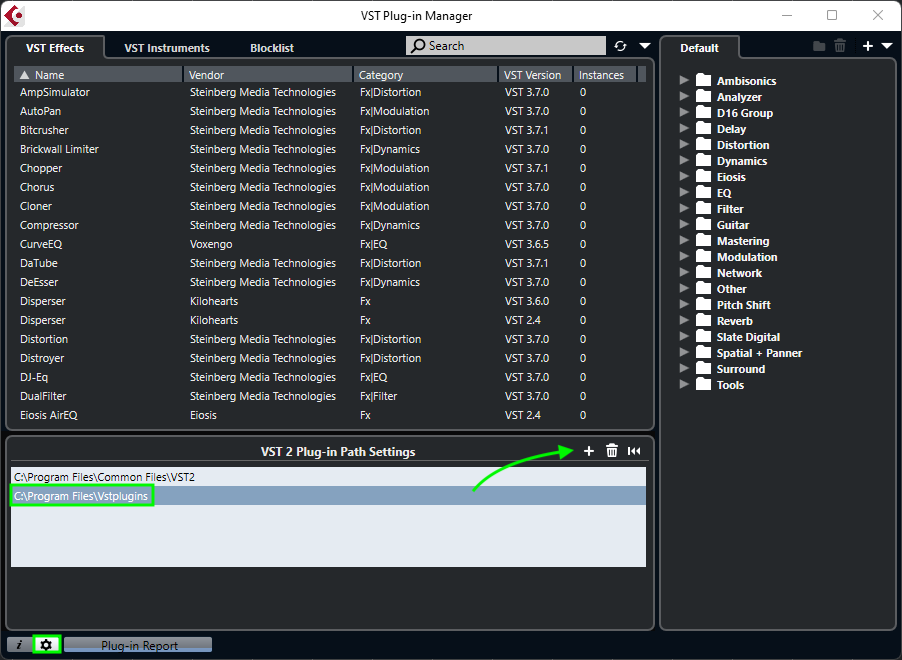The width and height of the screenshot is (902, 660).
Task: Select the Distroyer plug-in
Action: coord(330,358)
